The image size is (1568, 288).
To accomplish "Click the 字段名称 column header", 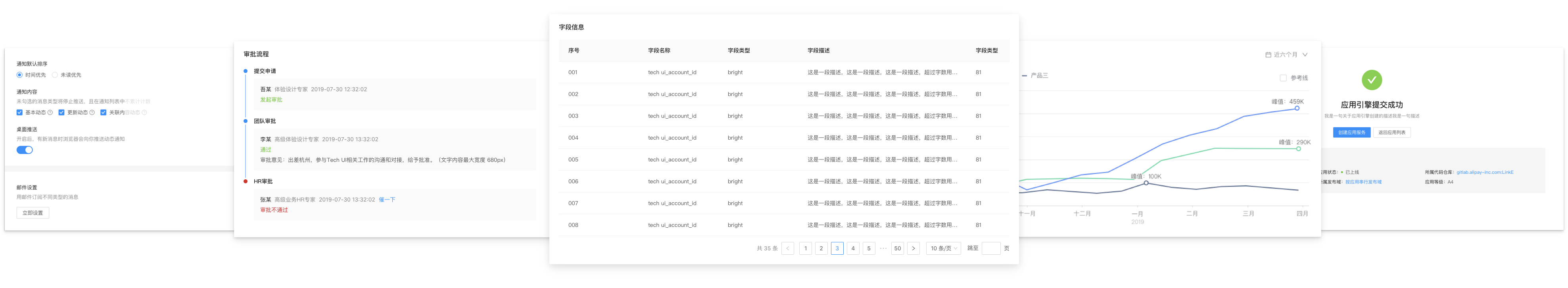I will [658, 50].
